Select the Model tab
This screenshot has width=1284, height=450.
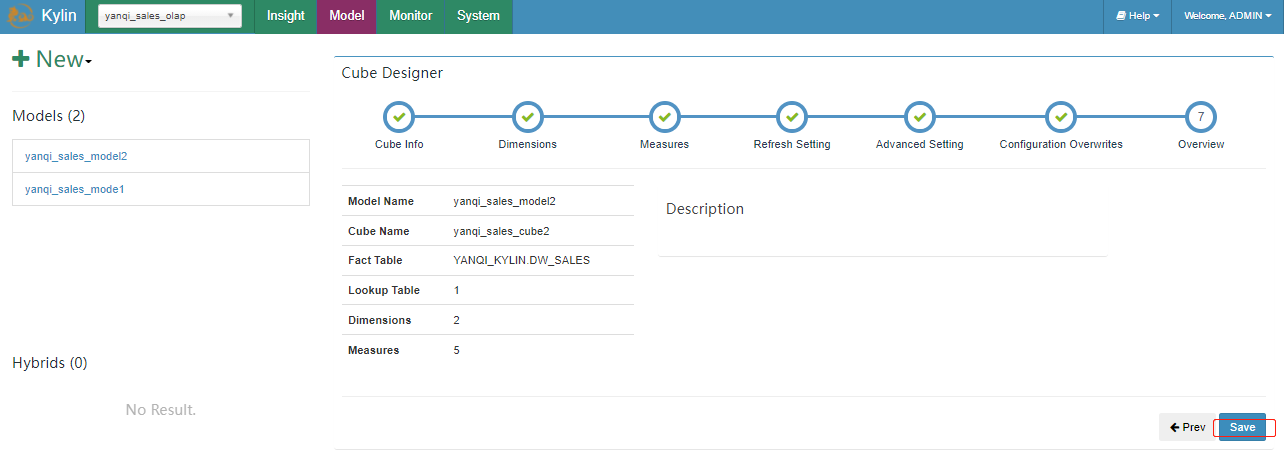click(x=347, y=16)
